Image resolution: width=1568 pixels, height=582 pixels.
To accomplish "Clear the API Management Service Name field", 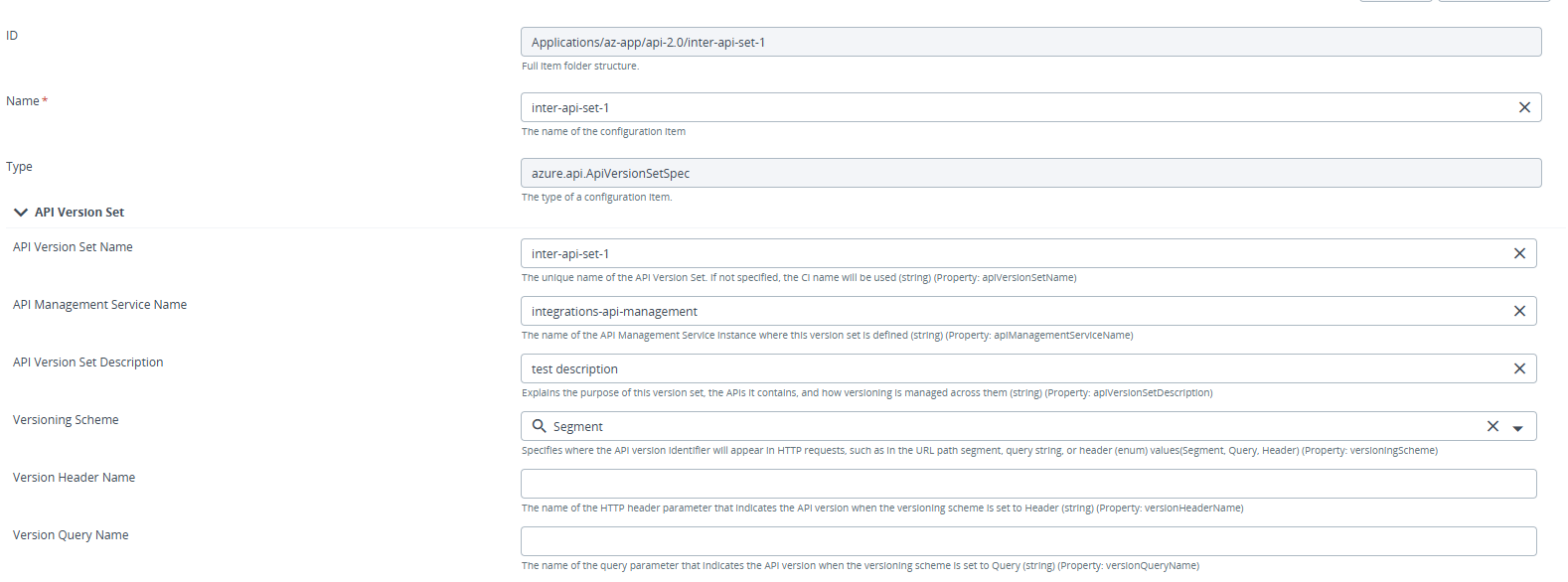I will pyautogui.click(x=1519, y=311).
